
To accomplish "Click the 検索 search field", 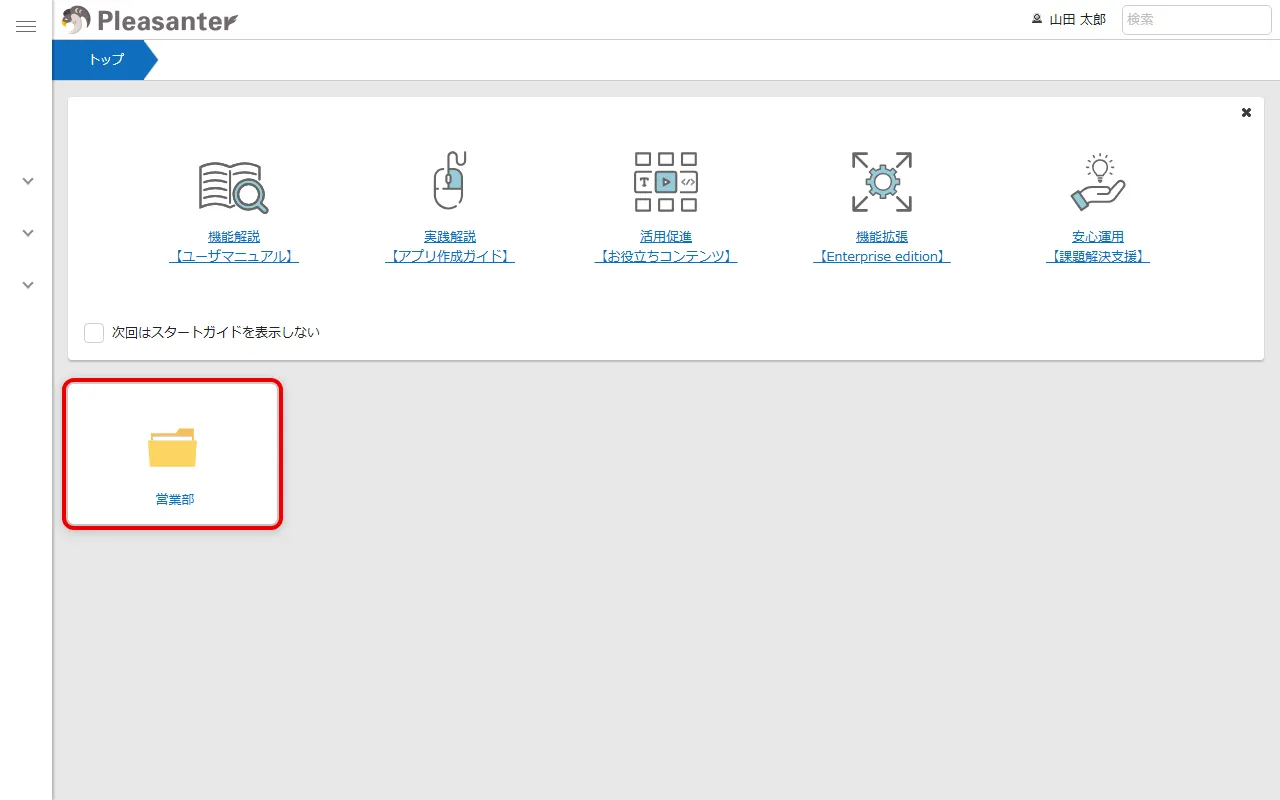I will pyautogui.click(x=1196, y=20).
